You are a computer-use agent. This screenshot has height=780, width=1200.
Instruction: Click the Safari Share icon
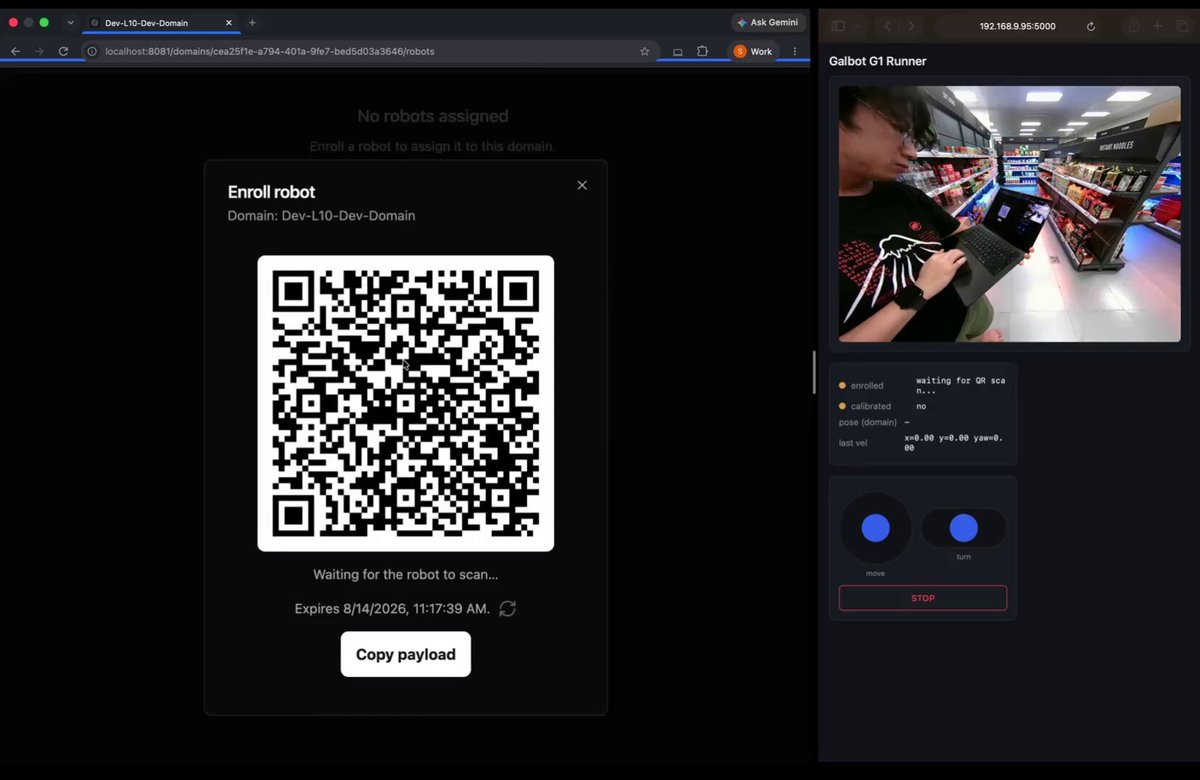[1133, 26]
